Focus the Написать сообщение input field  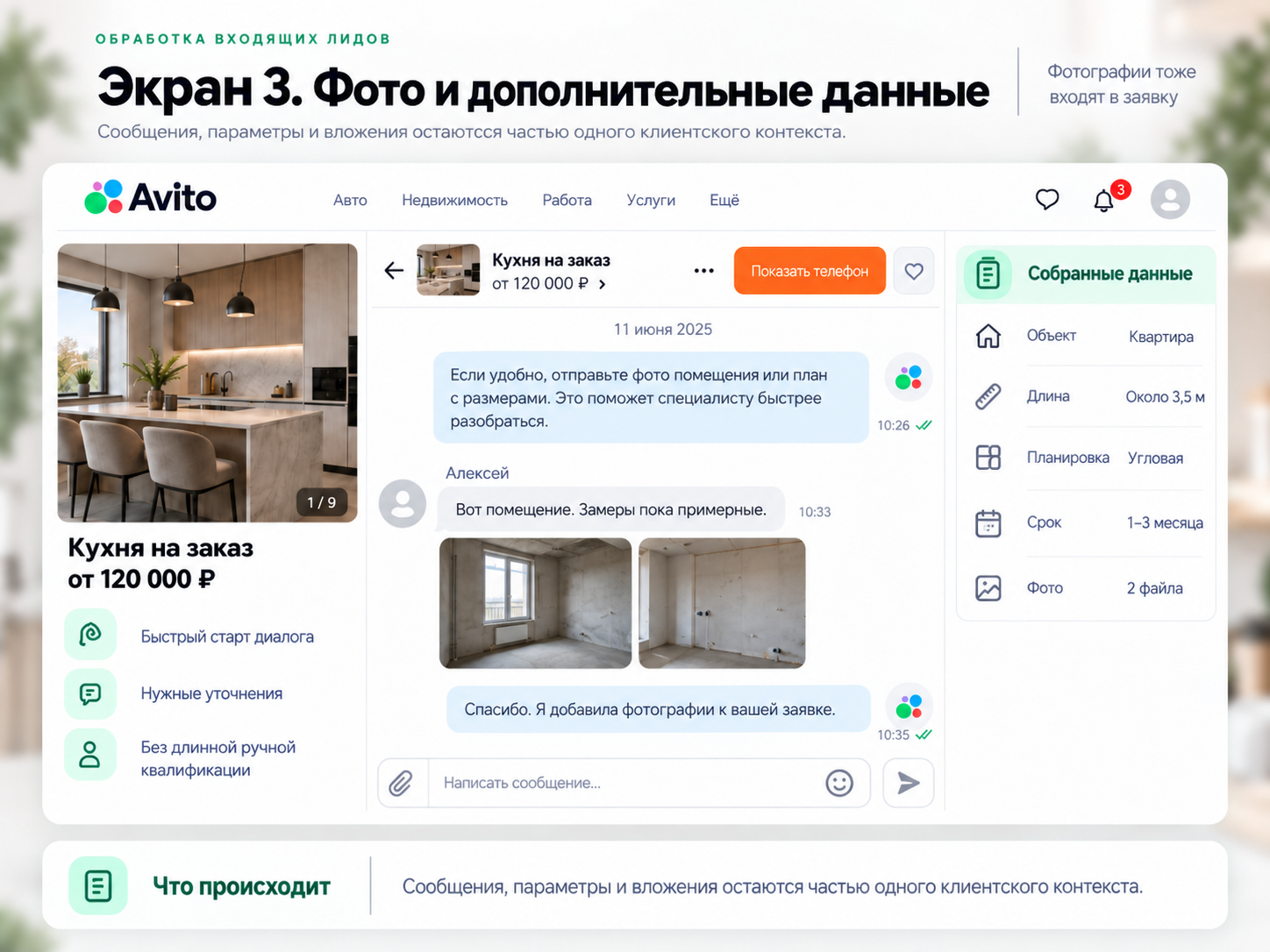pos(624,783)
